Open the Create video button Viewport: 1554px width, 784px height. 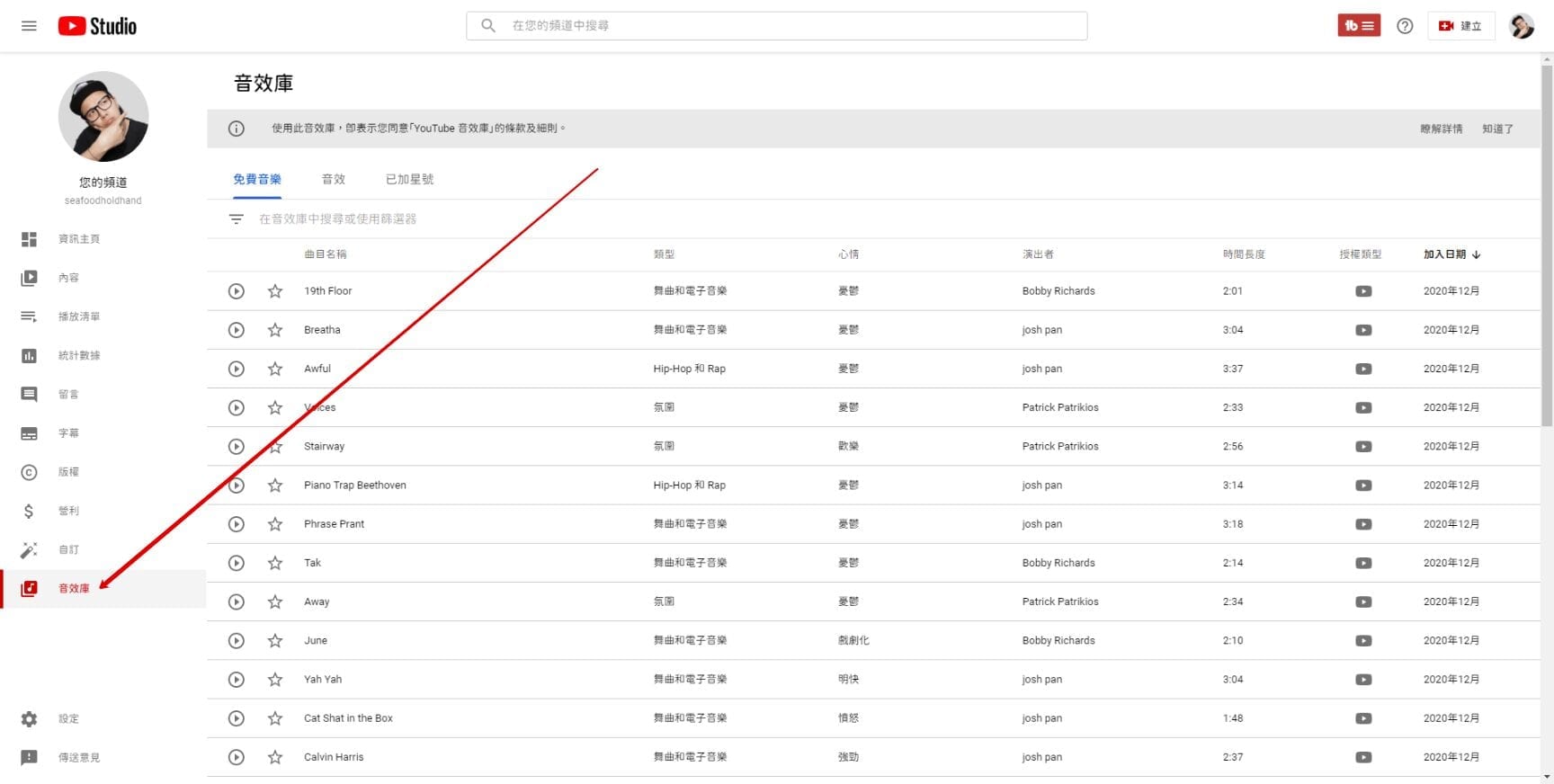pos(1460,26)
